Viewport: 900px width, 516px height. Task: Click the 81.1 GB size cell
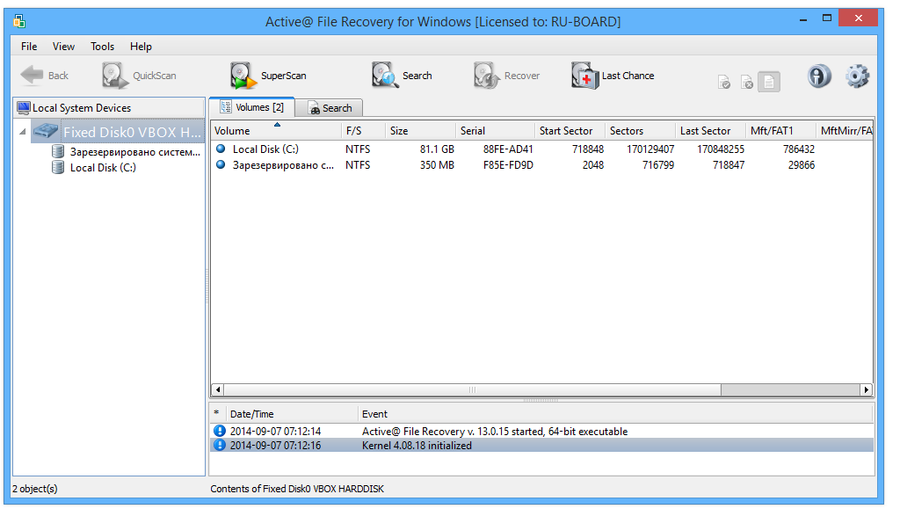pyautogui.click(x=437, y=149)
